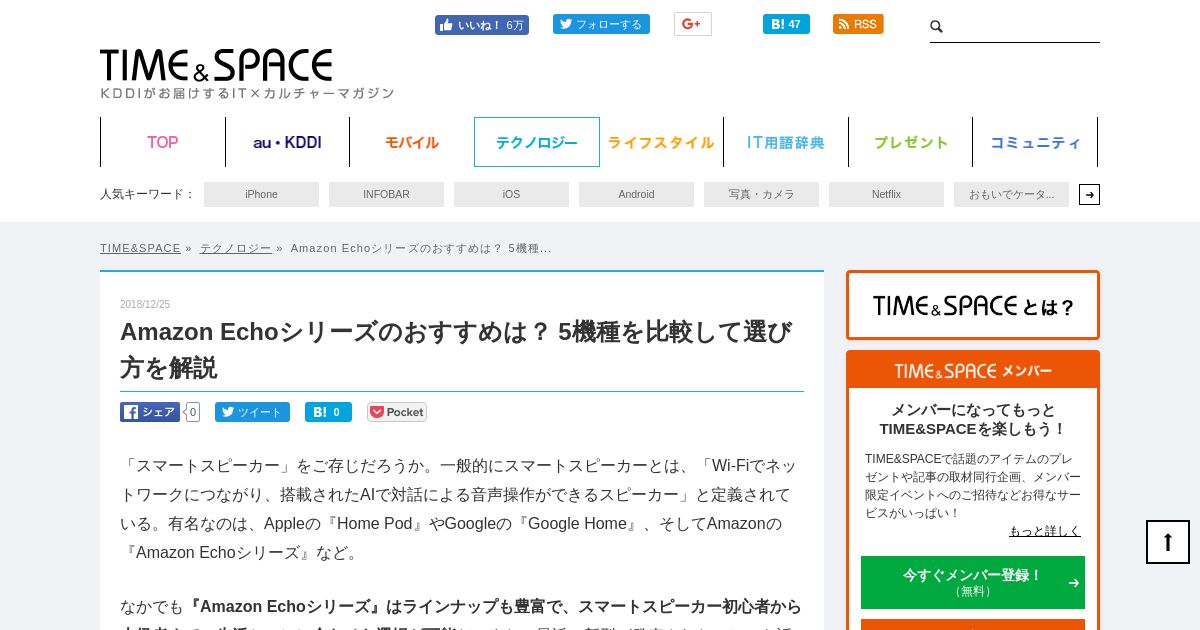The image size is (1200, 630).
Task: Open the RSS feed button
Action: click(x=858, y=24)
